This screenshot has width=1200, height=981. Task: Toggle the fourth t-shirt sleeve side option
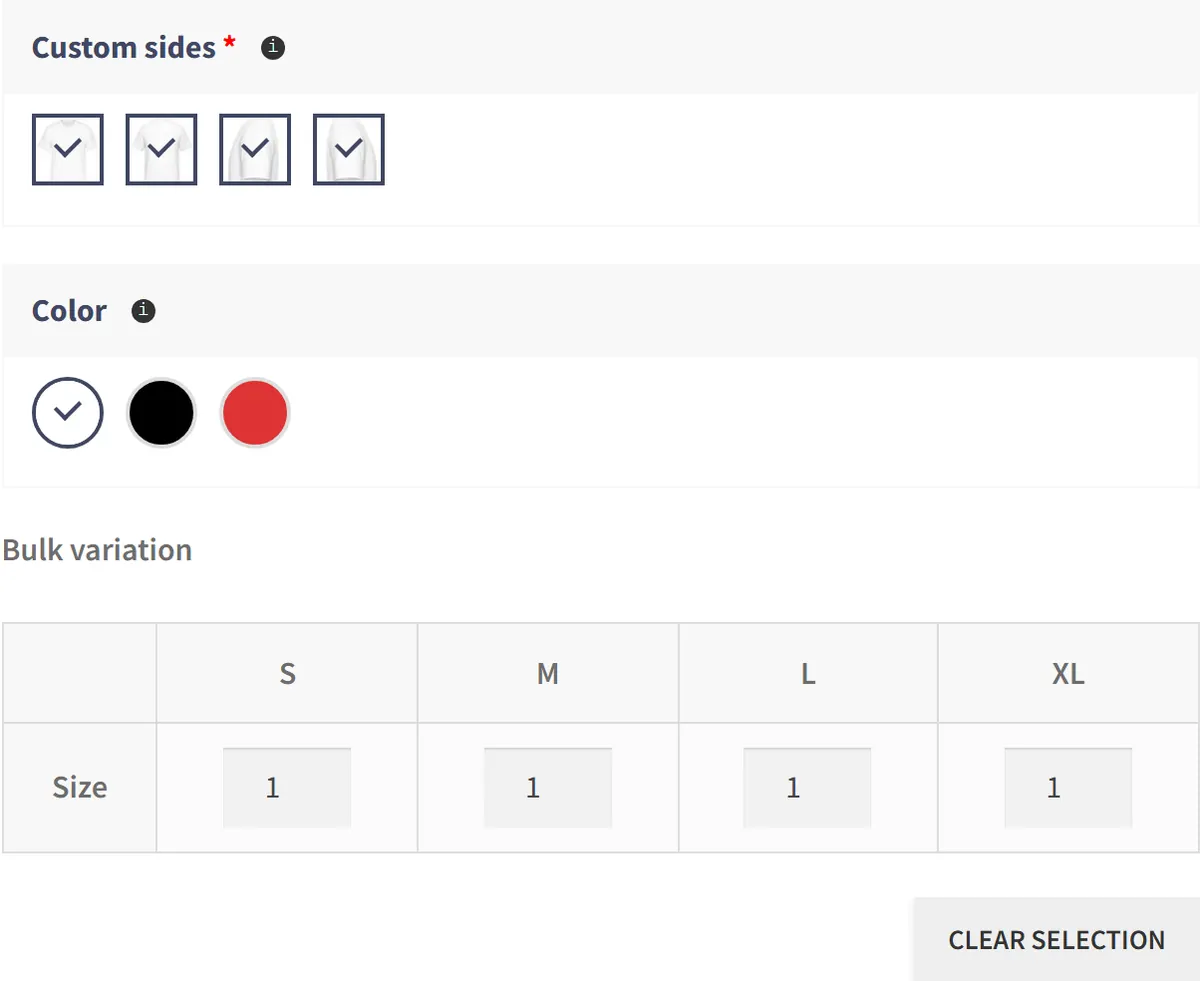coord(349,149)
